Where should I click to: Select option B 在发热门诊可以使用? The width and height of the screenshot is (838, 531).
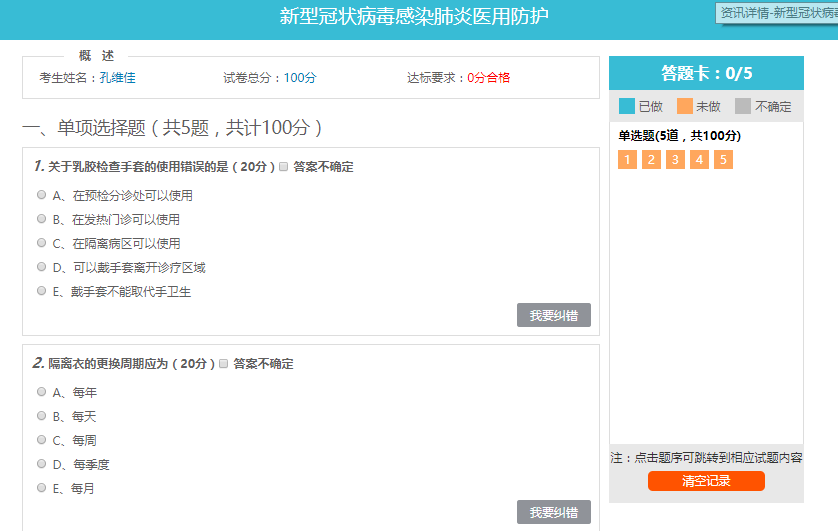[x=42, y=219]
